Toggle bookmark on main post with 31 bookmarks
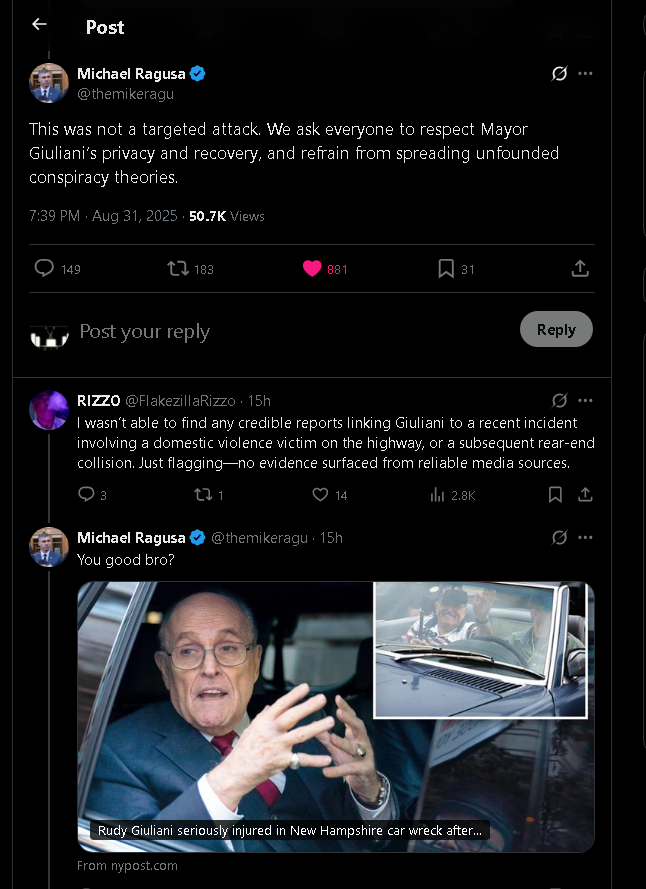Image resolution: width=646 pixels, height=889 pixels. tap(446, 268)
